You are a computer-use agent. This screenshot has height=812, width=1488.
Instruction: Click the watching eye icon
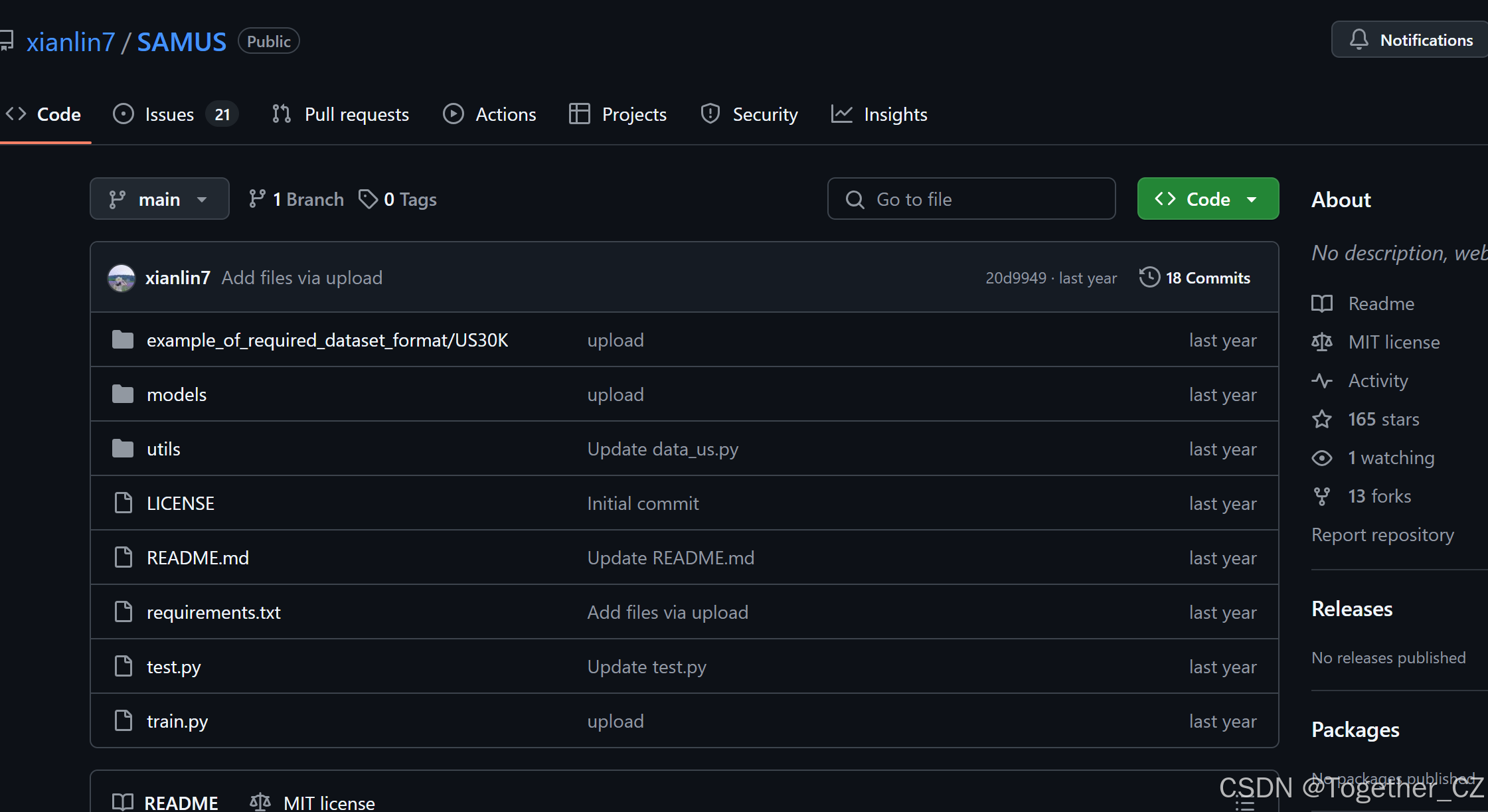click(x=1321, y=458)
